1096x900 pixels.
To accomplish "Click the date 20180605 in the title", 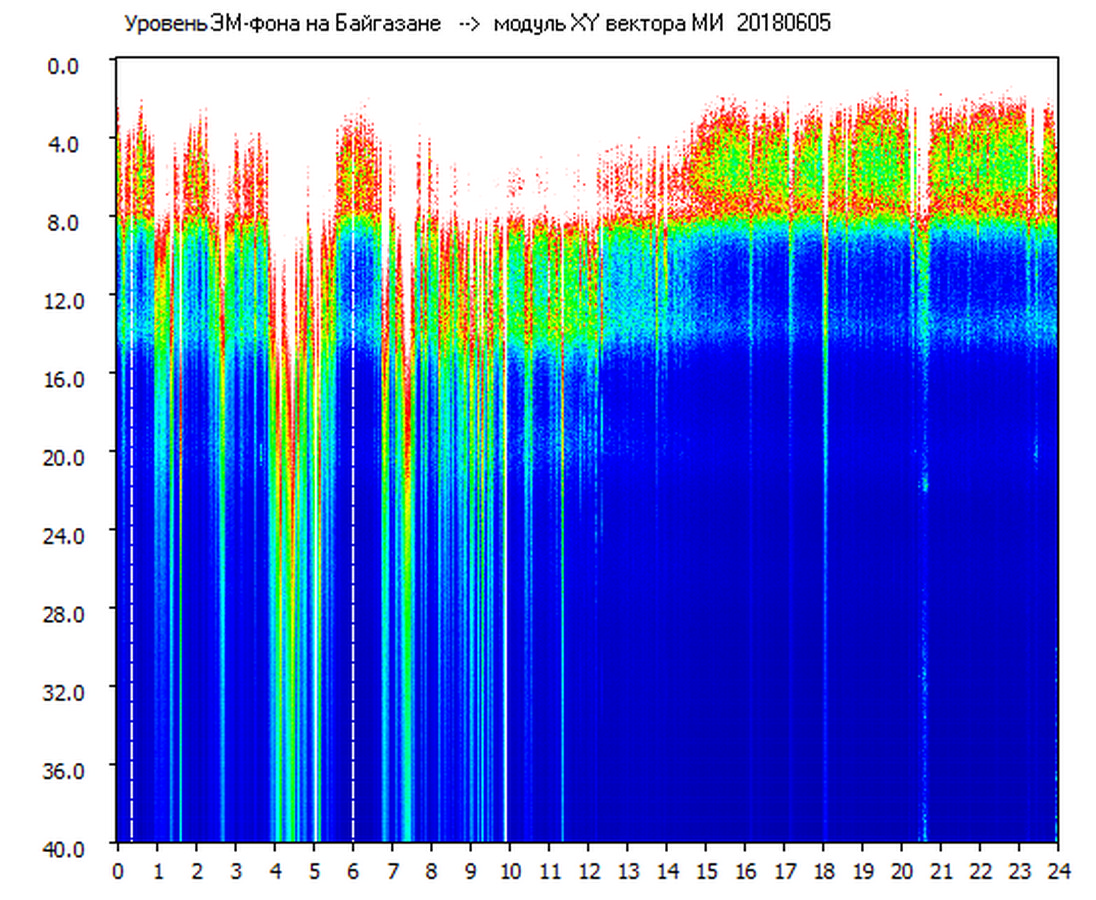I will click(783, 25).
